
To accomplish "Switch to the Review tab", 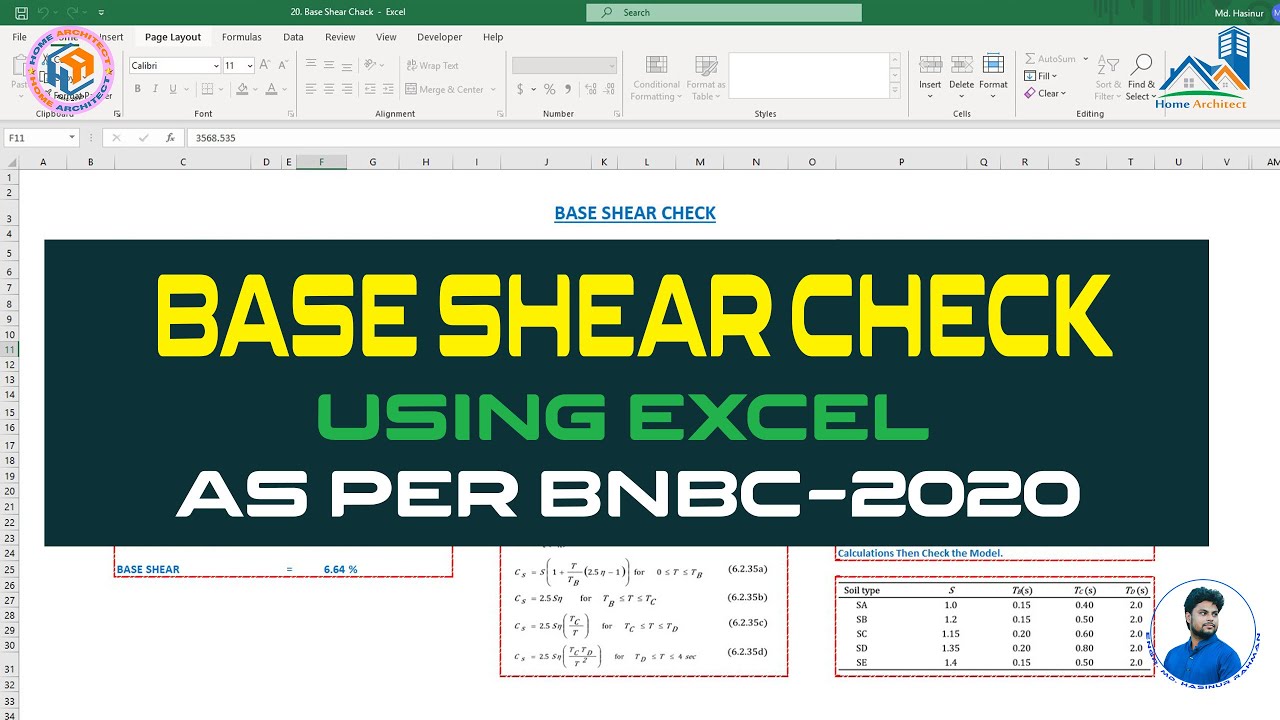I will [x=340, y=37].
